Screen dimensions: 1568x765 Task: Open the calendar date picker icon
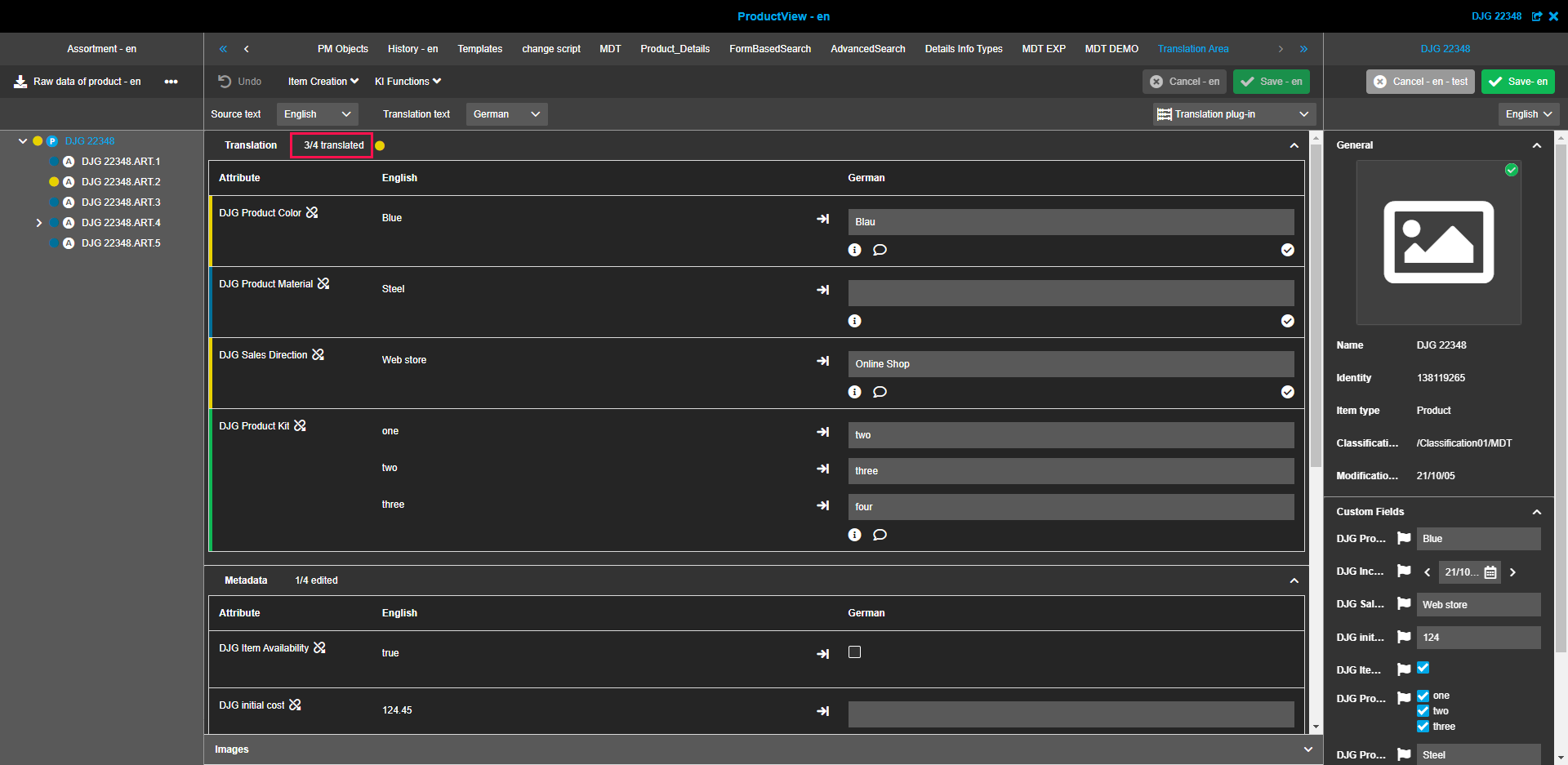point(1490,572)
